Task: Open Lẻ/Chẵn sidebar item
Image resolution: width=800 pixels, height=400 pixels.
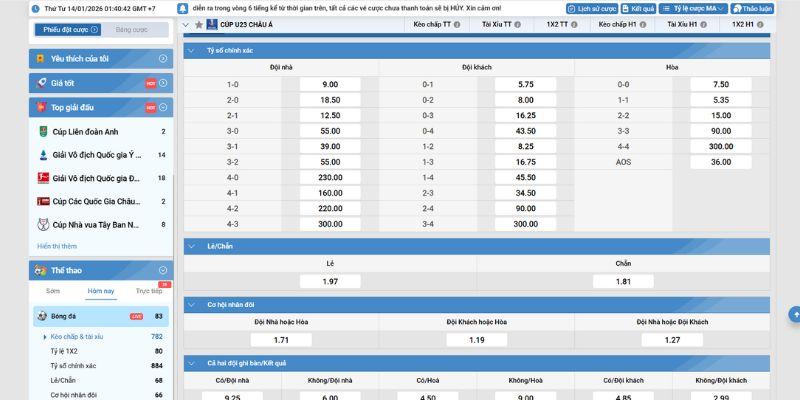Action: tap(63, 381)
